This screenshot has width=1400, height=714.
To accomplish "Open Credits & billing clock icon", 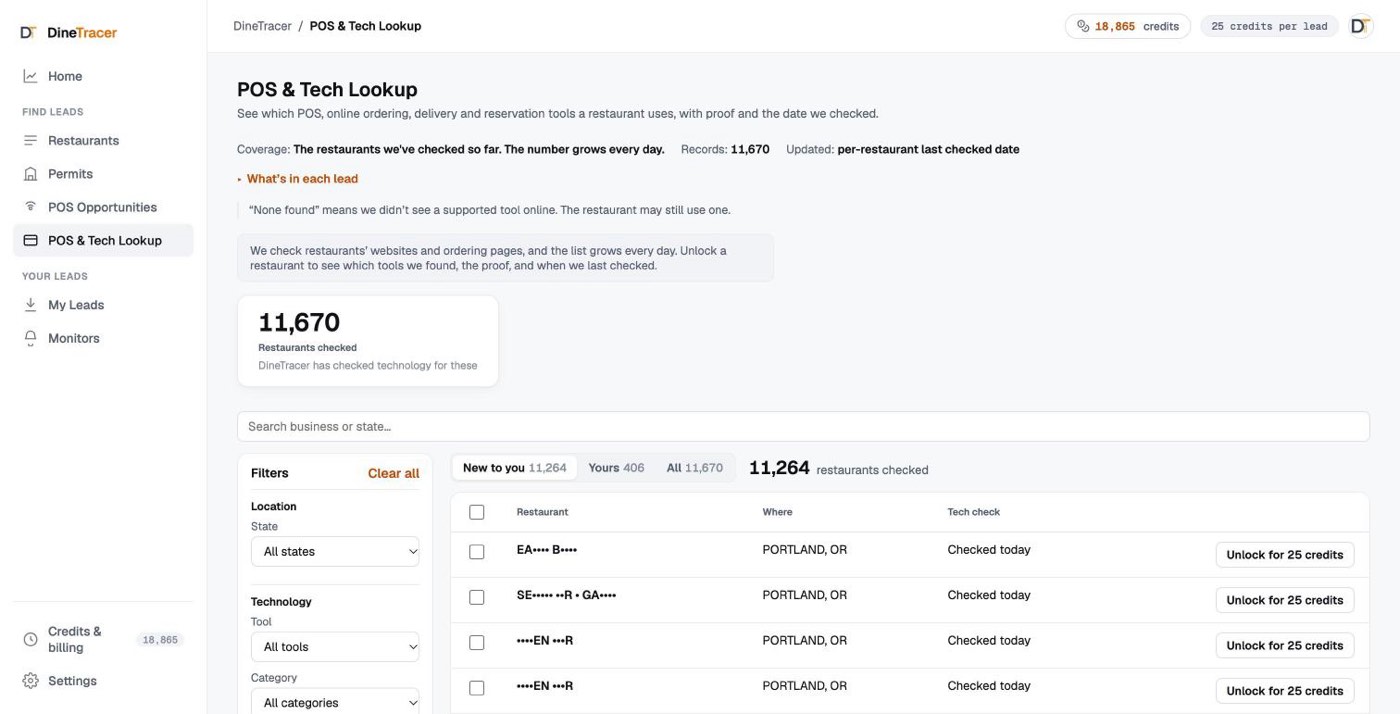I will pos(30,639).
